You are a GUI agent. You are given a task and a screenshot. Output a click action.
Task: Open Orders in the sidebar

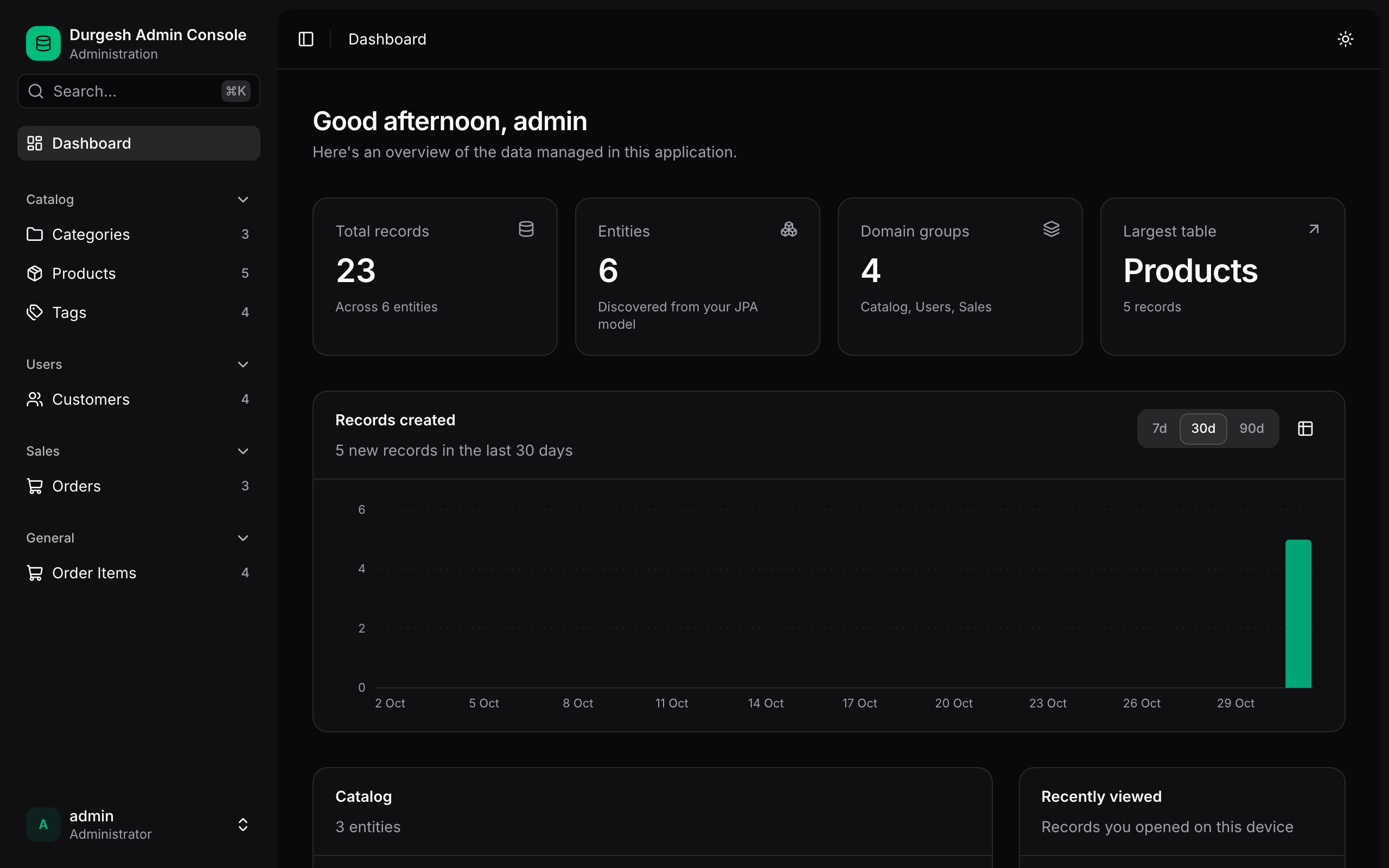coord(139,486)
